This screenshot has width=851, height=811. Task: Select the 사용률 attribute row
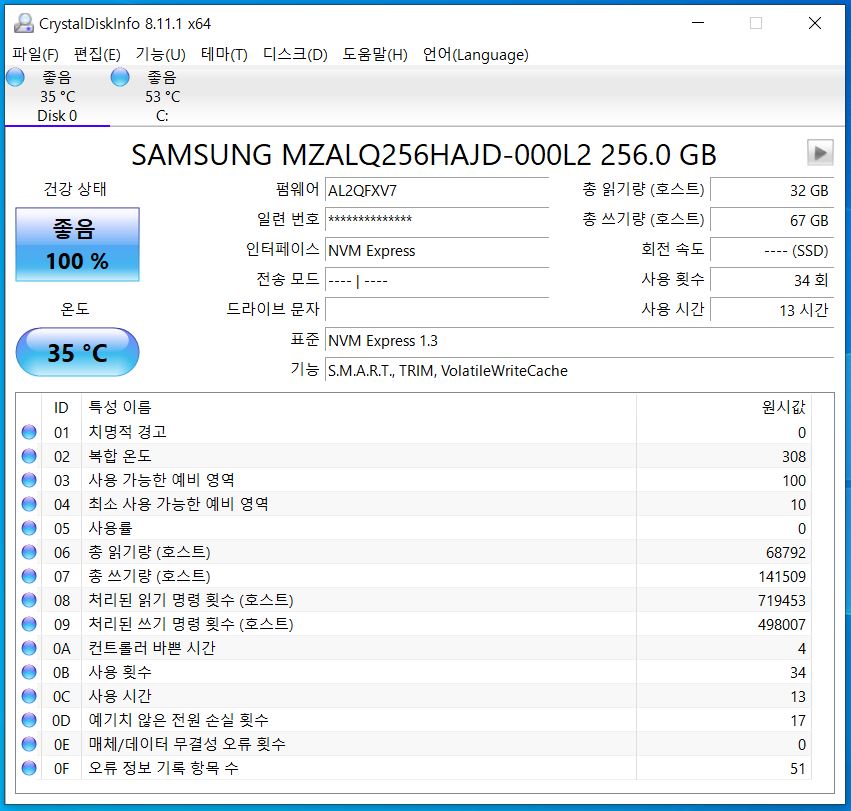[414, 528]
